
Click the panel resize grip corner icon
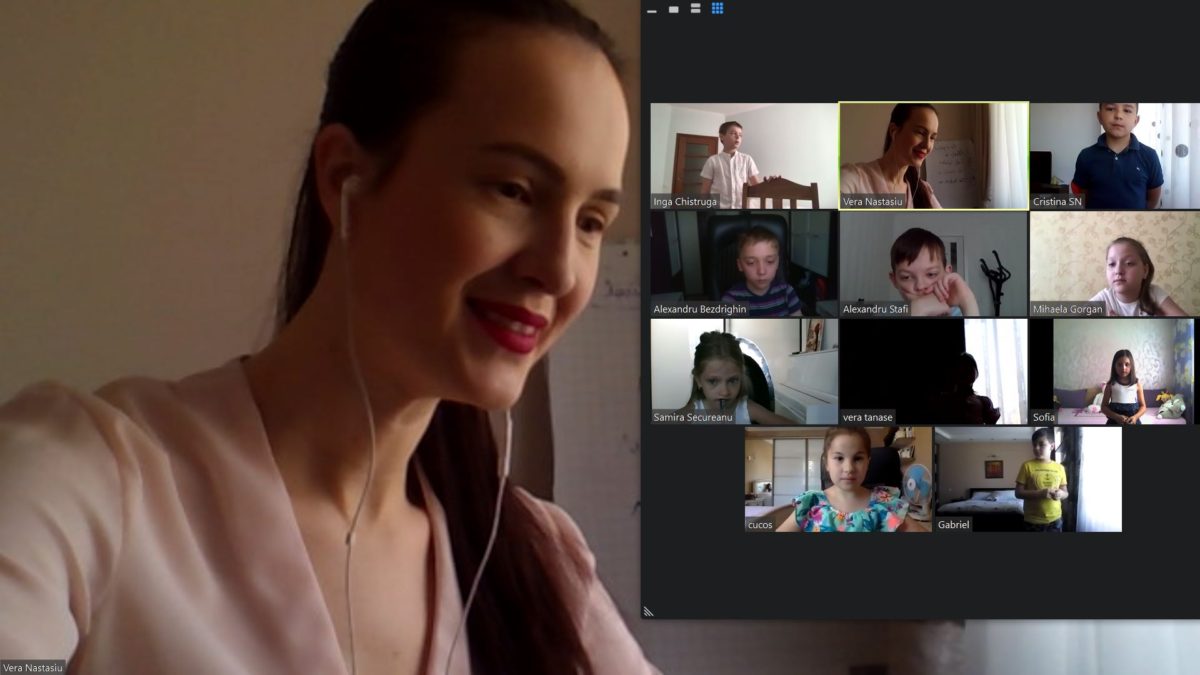pyautogui.click(x=648, y=611)
